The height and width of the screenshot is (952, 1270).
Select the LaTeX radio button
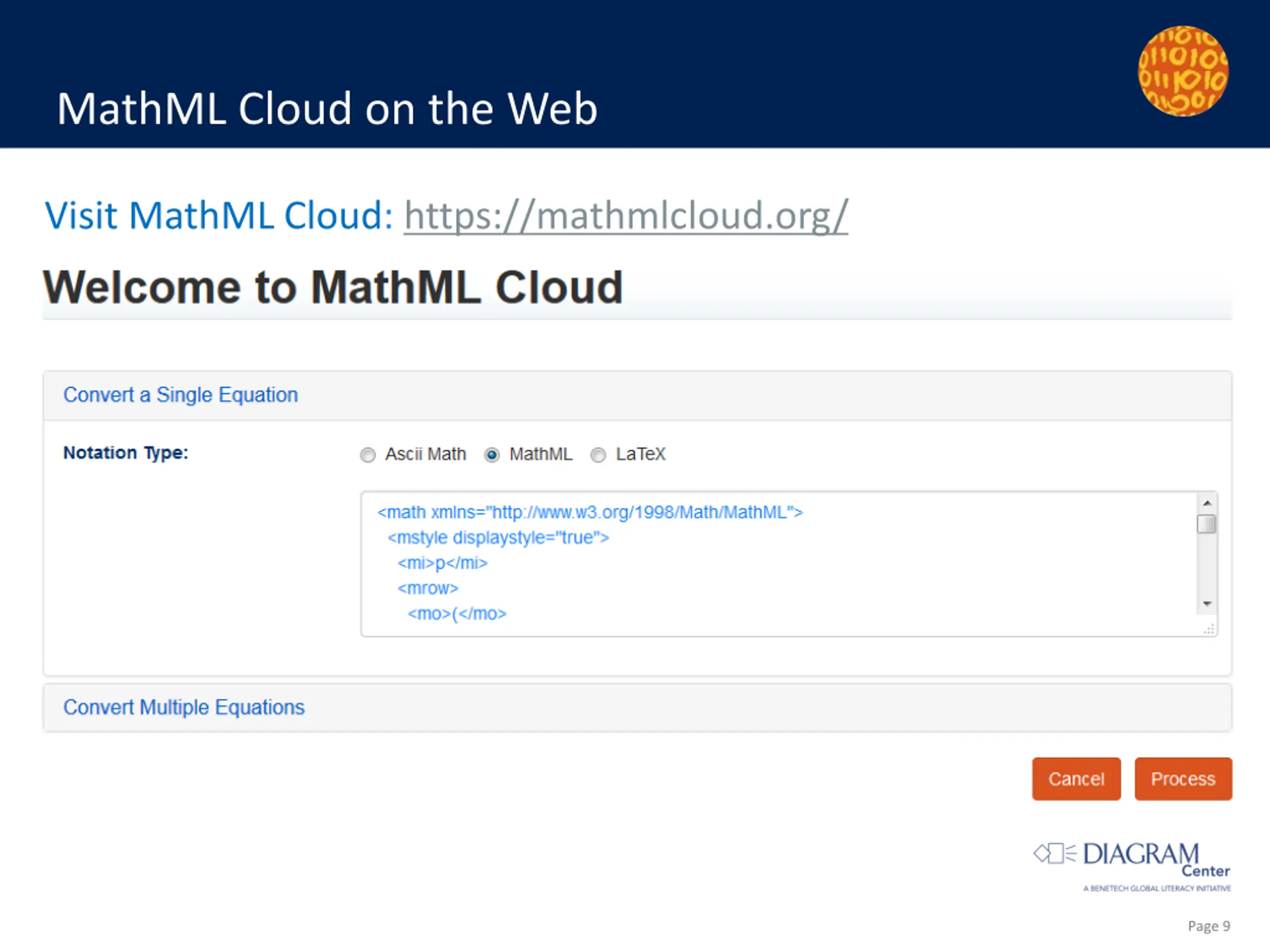point(598,455)
